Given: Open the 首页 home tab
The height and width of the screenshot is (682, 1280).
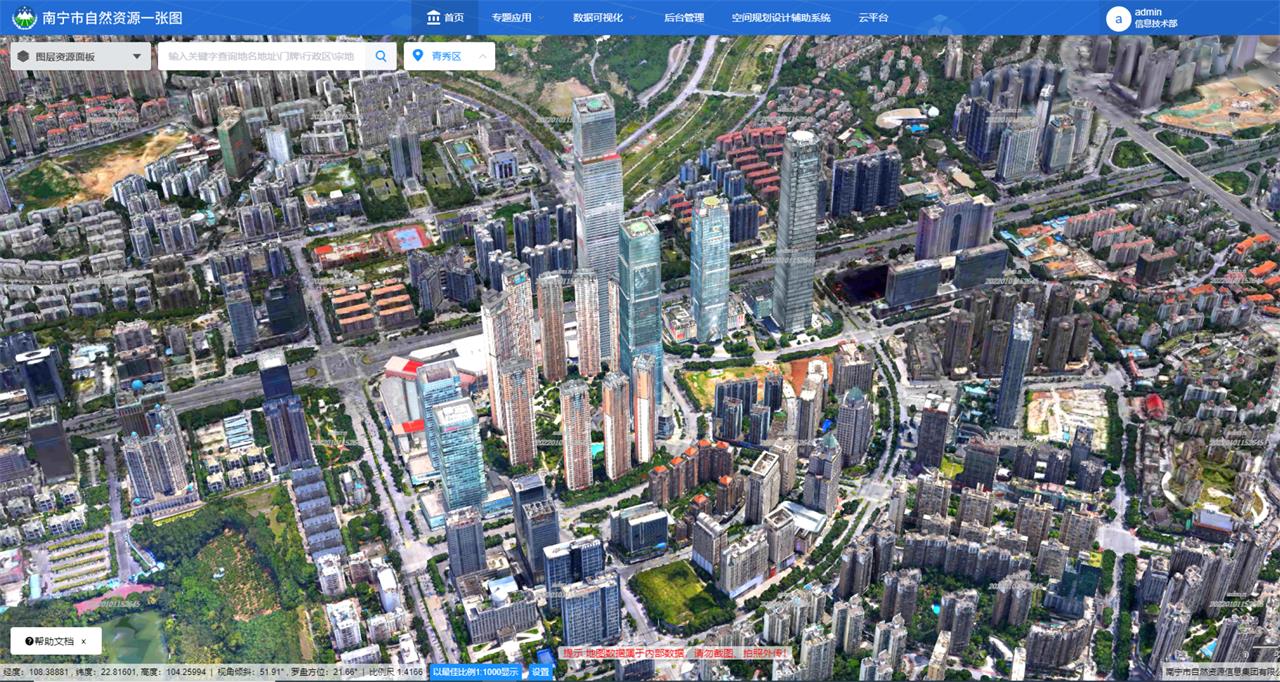Looking at the screenshot, I should [445, 18].
